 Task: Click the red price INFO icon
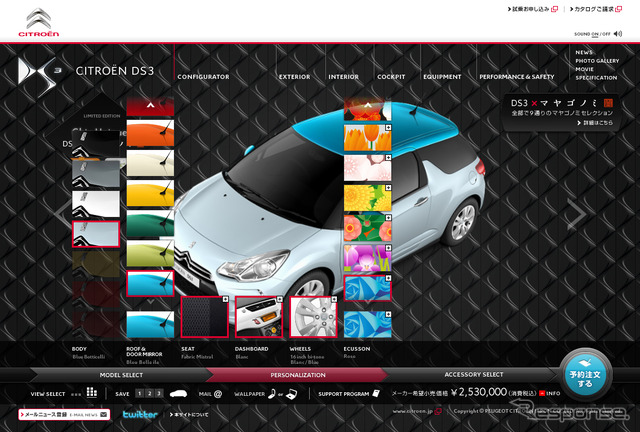[549, 394]
